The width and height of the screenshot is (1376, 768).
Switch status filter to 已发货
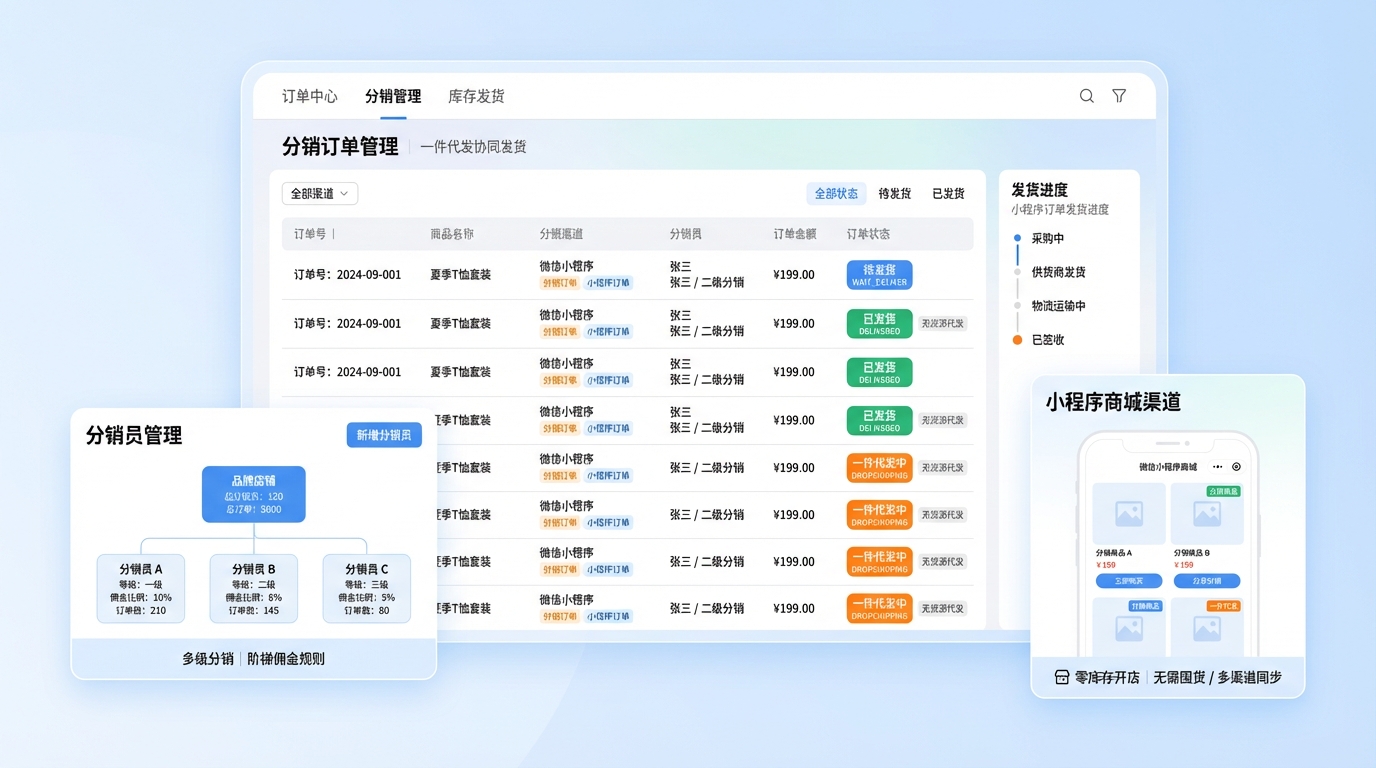(948, 193)
